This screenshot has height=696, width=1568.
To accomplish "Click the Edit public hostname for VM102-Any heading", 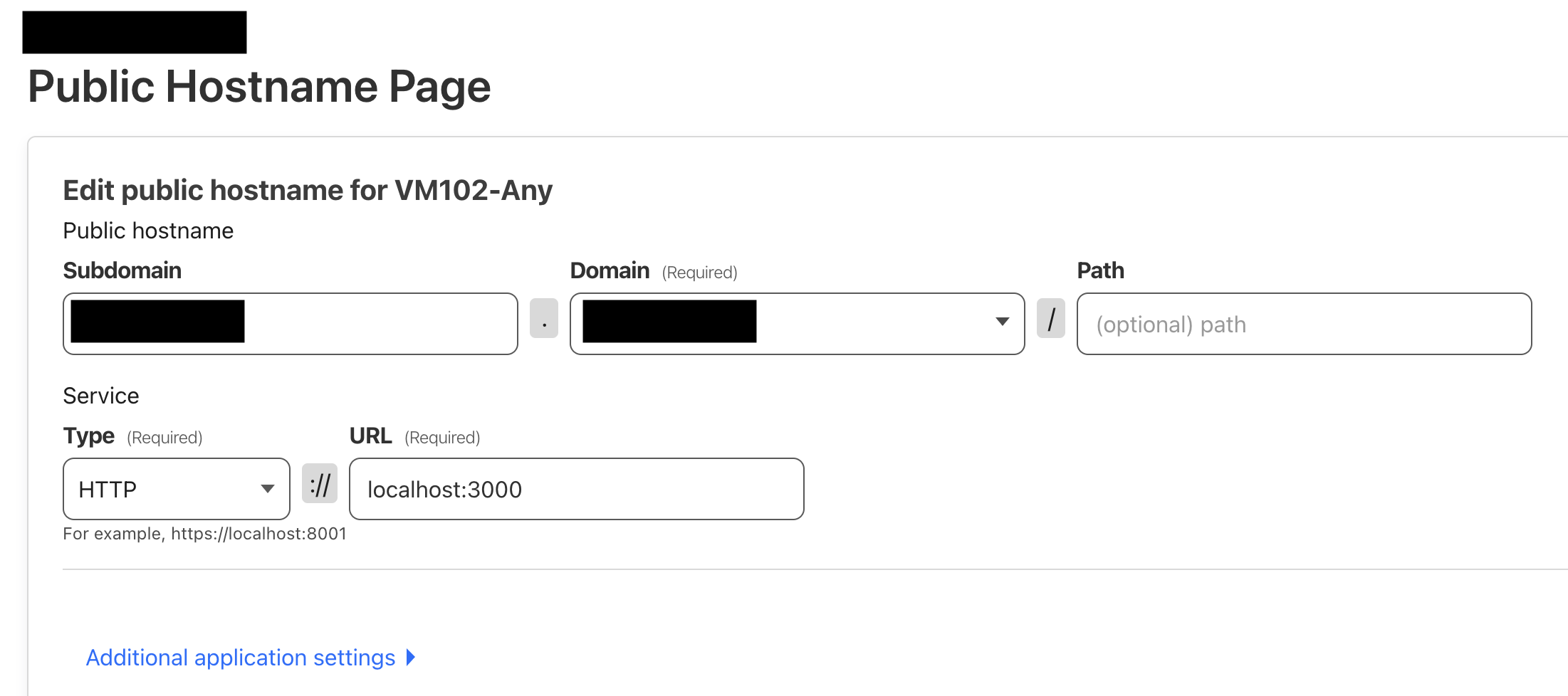I will [x=308, y=191].
